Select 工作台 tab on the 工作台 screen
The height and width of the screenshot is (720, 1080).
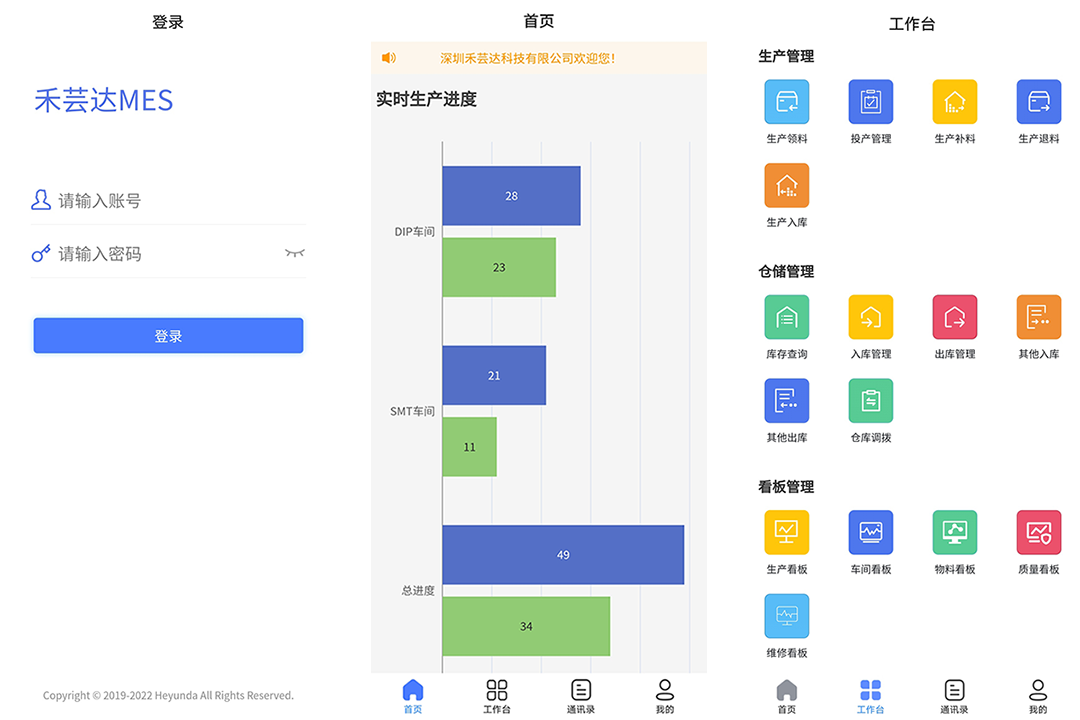[x=871, y=697]
